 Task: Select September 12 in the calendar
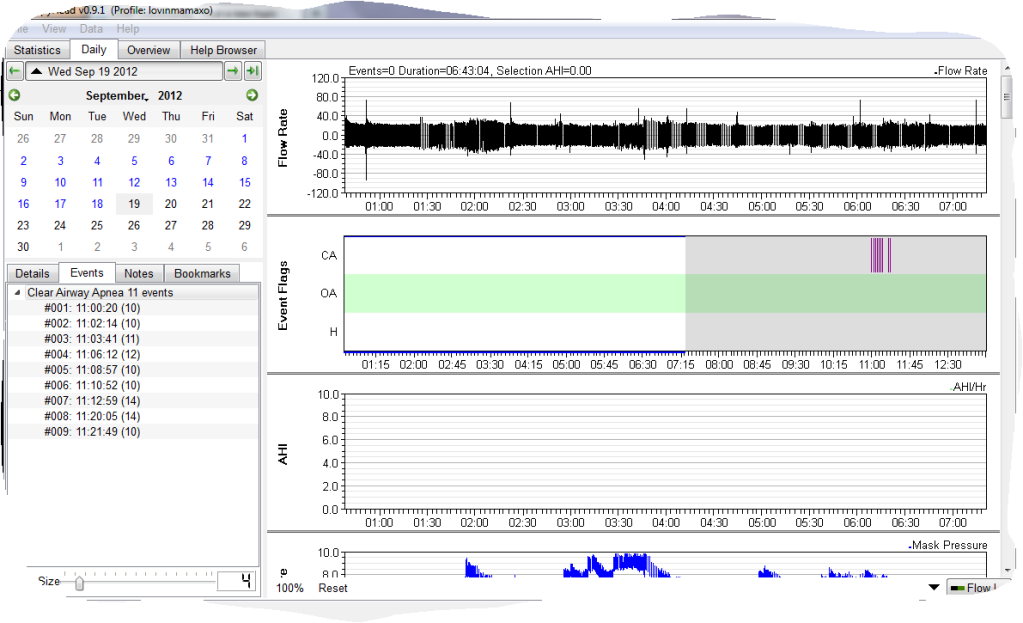(x=134, y=183)
